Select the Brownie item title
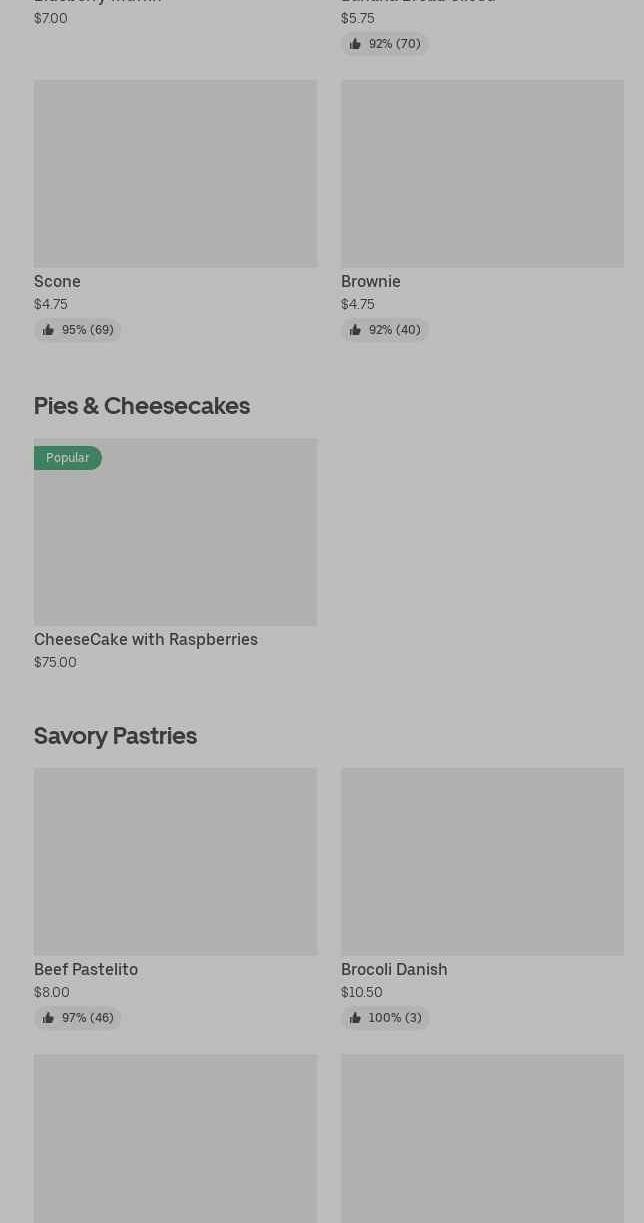Screen dimensions: 644x1223 (x=371, y=282)
